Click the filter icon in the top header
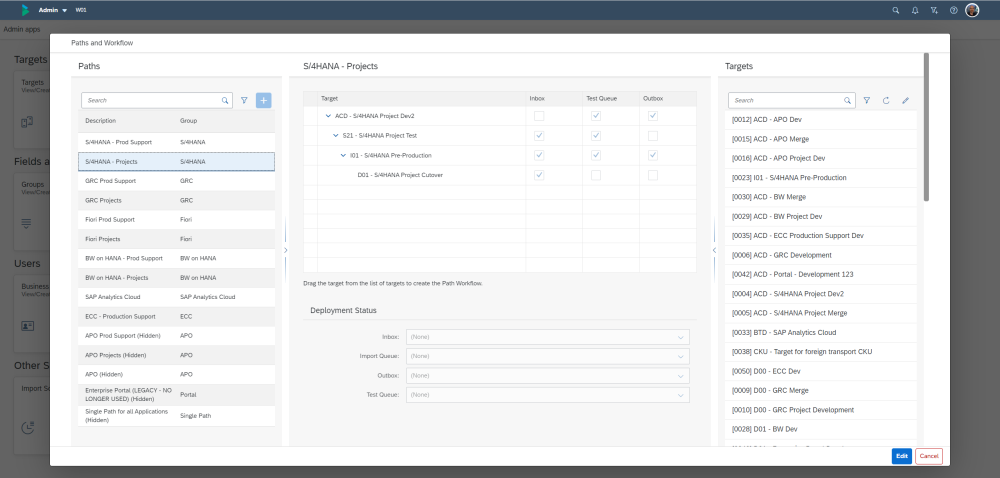The height and width of the screenshot is (478, 1000). point(934,10)
